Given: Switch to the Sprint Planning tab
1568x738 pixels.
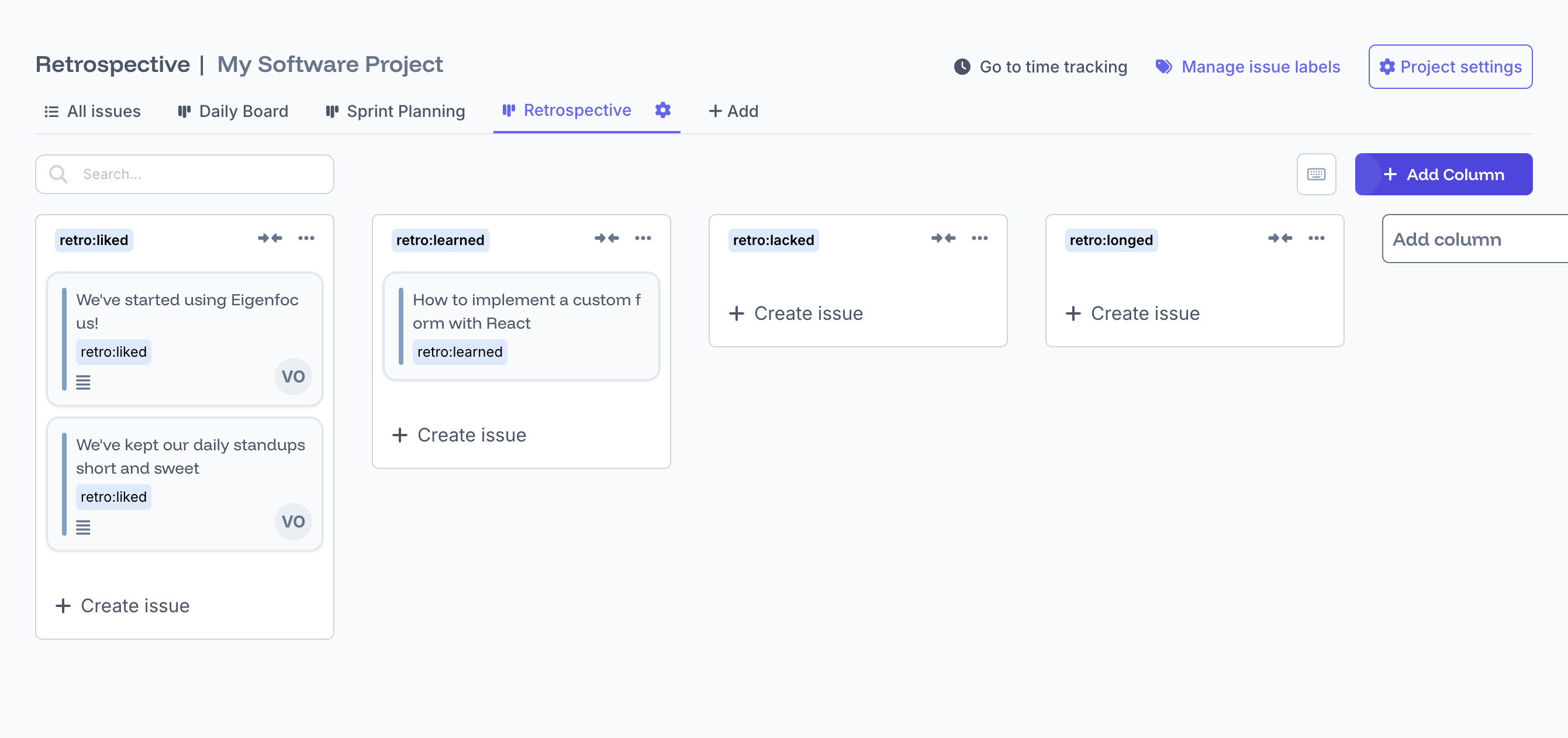Looking at the screenshot, I should [x=396, y=112].
